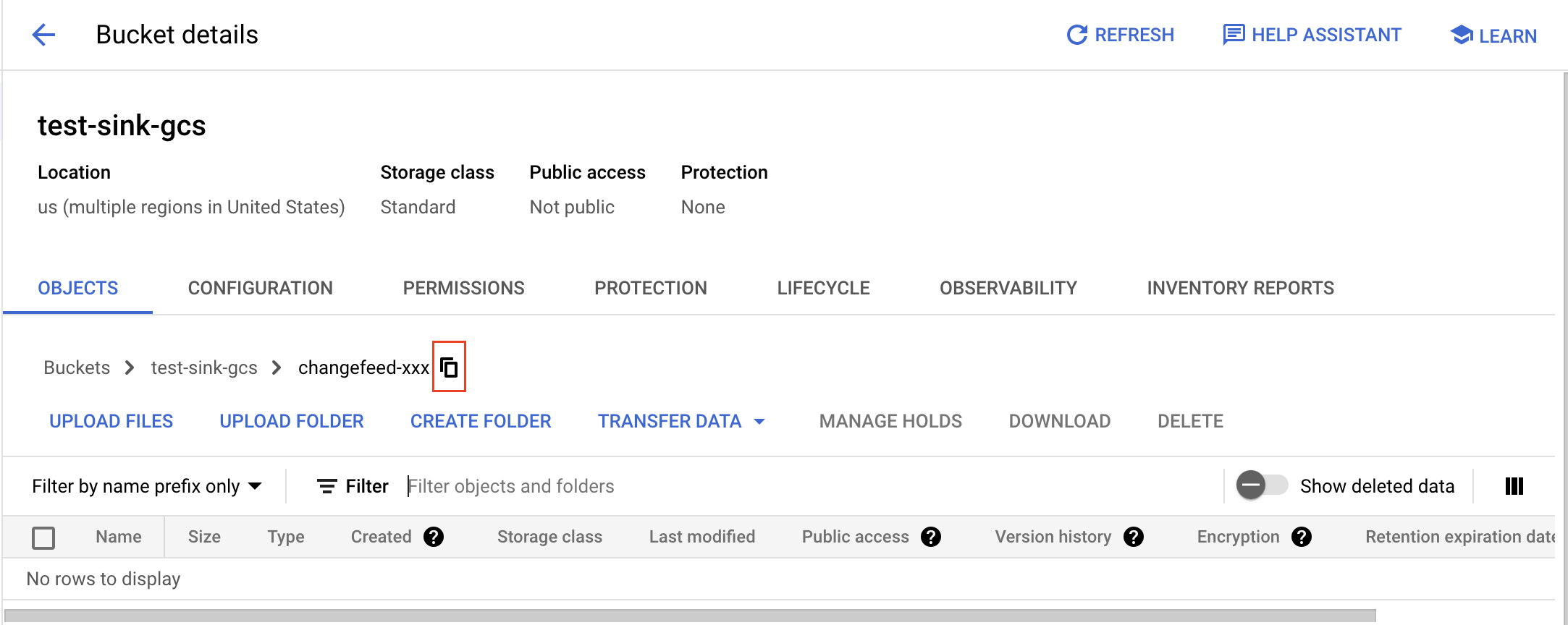Switch to the Lifecycle tab

click(824, 288)
